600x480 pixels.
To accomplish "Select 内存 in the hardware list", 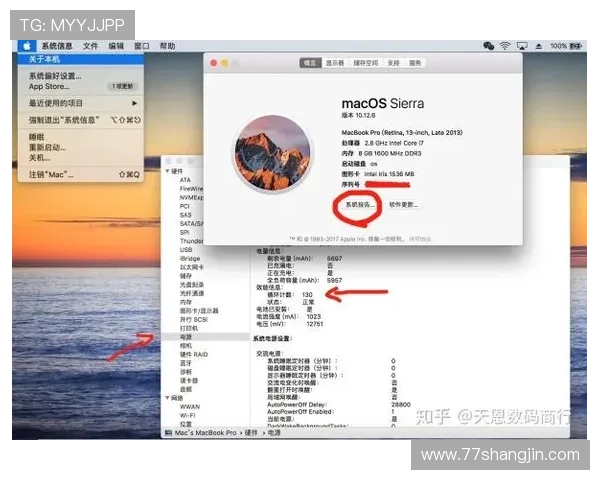I will point(186,302).
